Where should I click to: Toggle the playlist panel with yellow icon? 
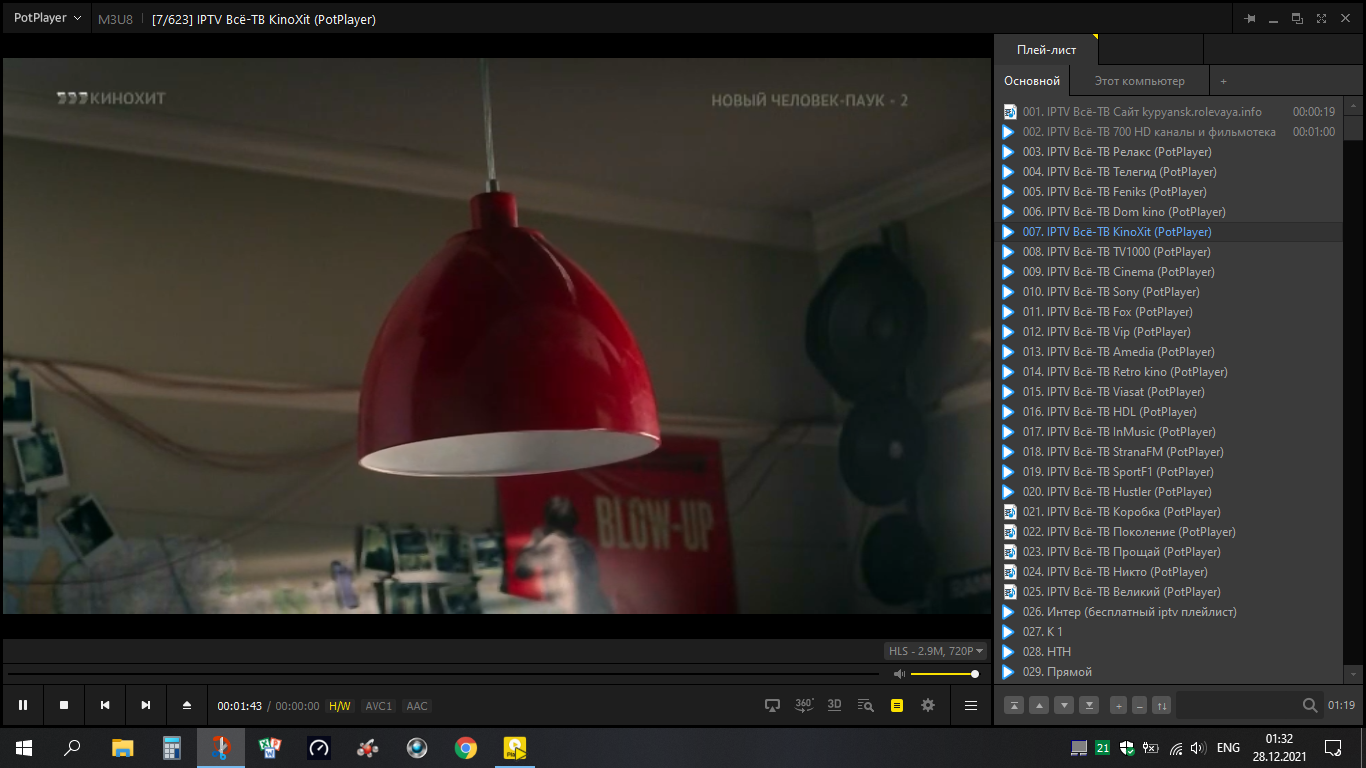(x=897, y=705)
